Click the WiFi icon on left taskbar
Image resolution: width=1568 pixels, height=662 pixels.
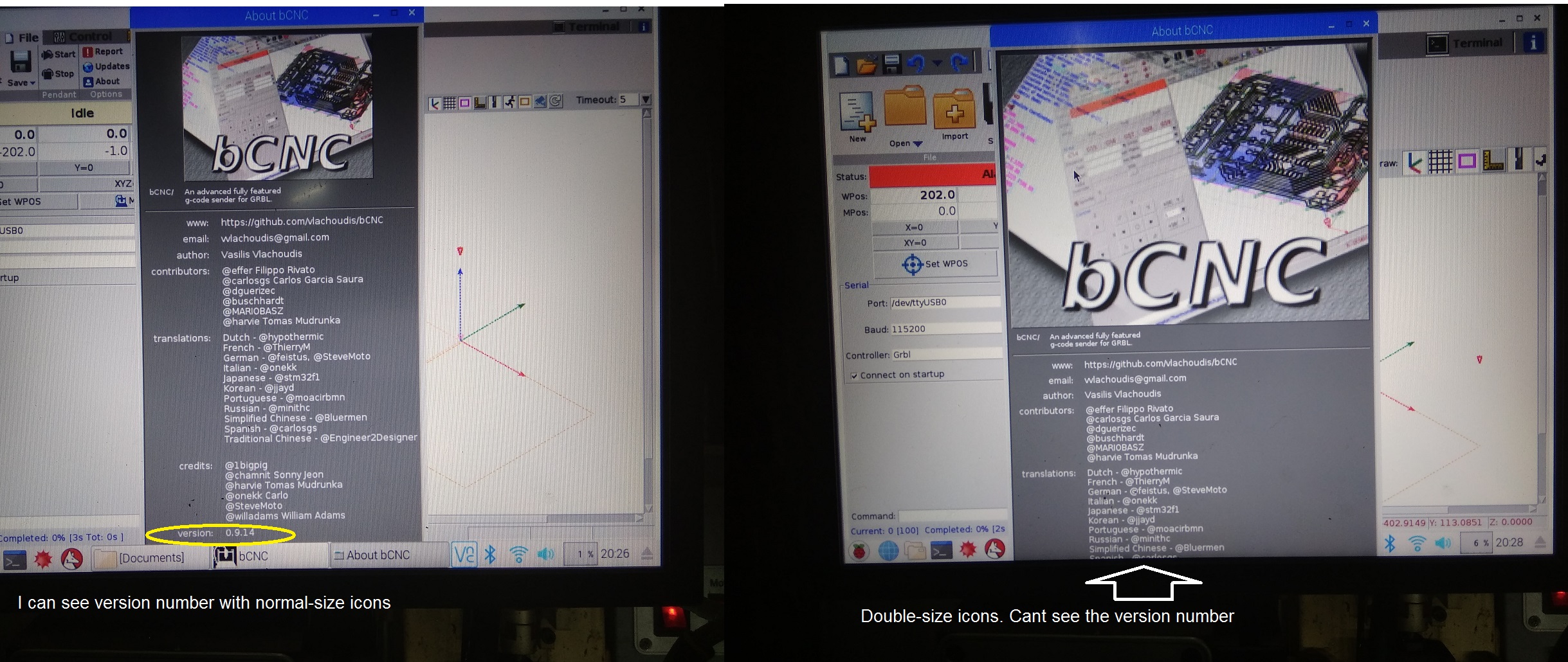[x=518, y=554]
